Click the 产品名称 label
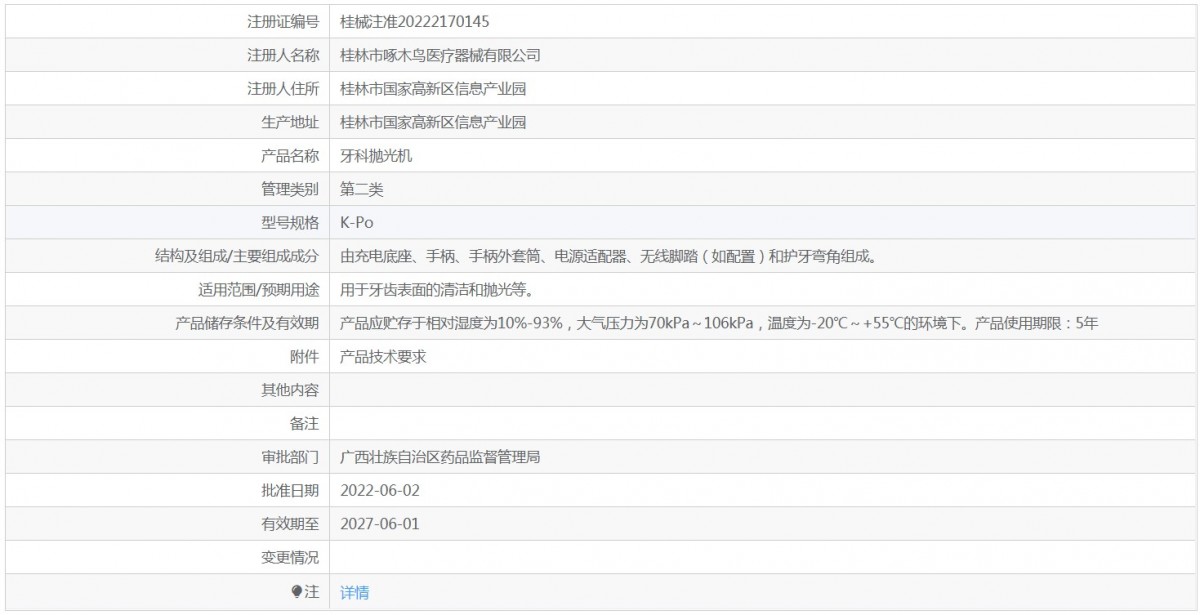This screenshot has width=1200, height=615. point(290,156)
